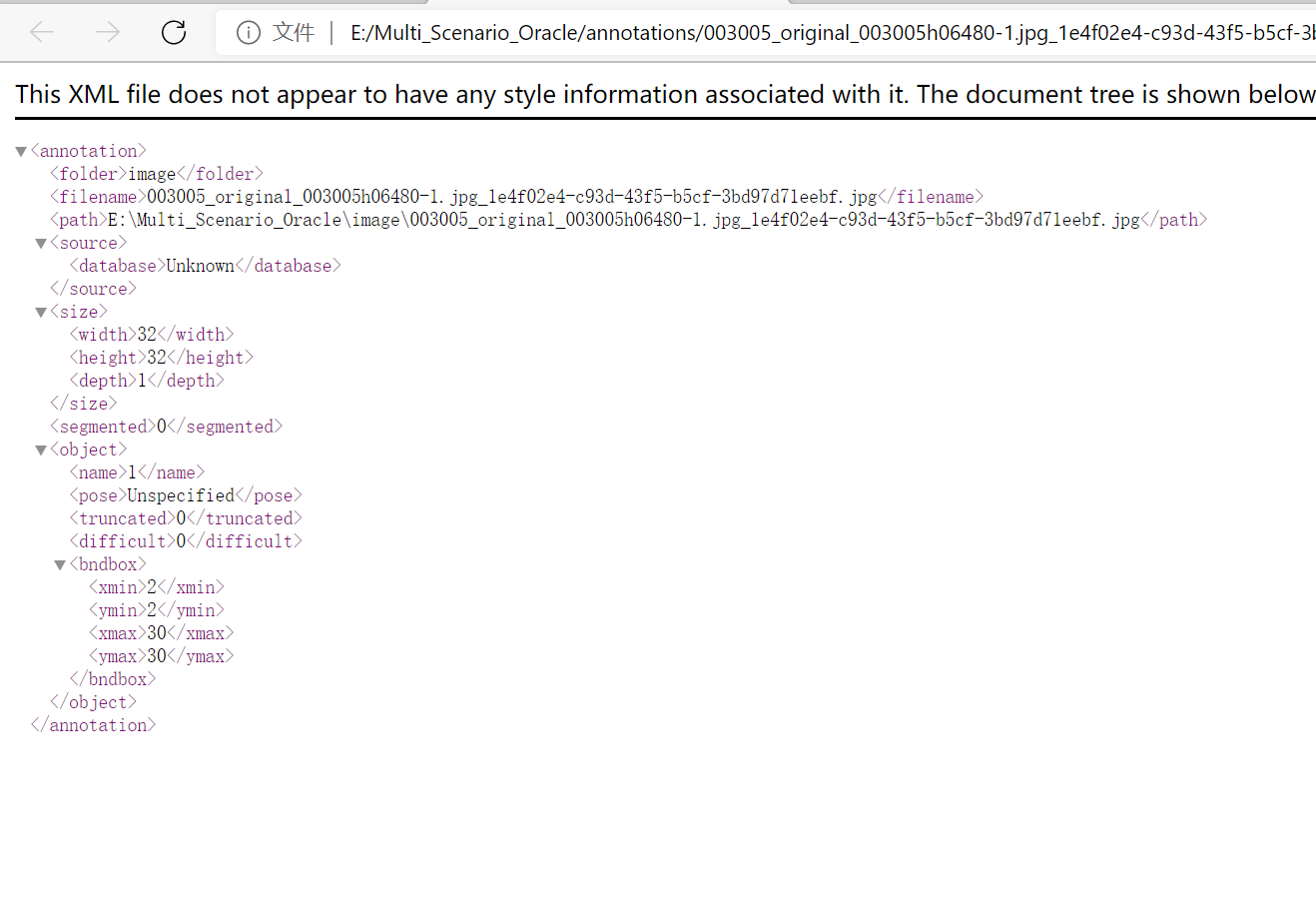The height and width of the screenshot is (909, 1316).
Task: Collapse the size element triangle
Action: (41, 312)
